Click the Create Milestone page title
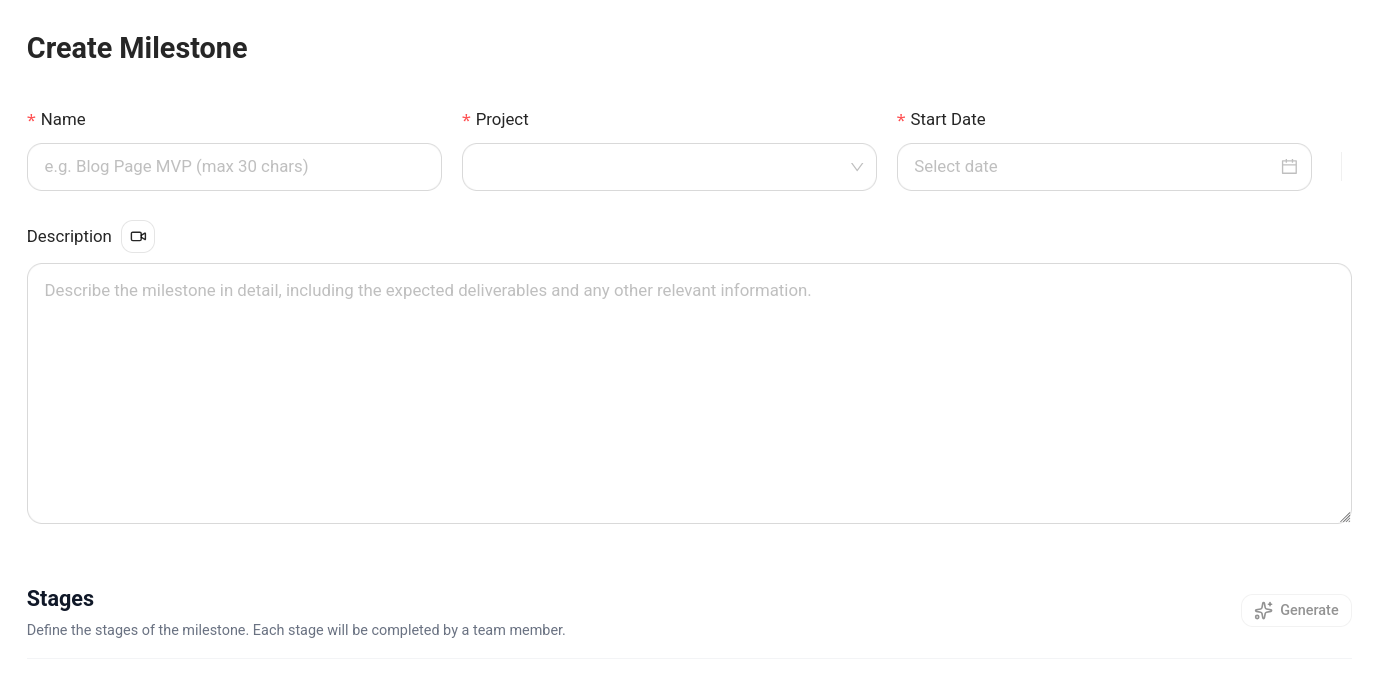 coord(137,48)
